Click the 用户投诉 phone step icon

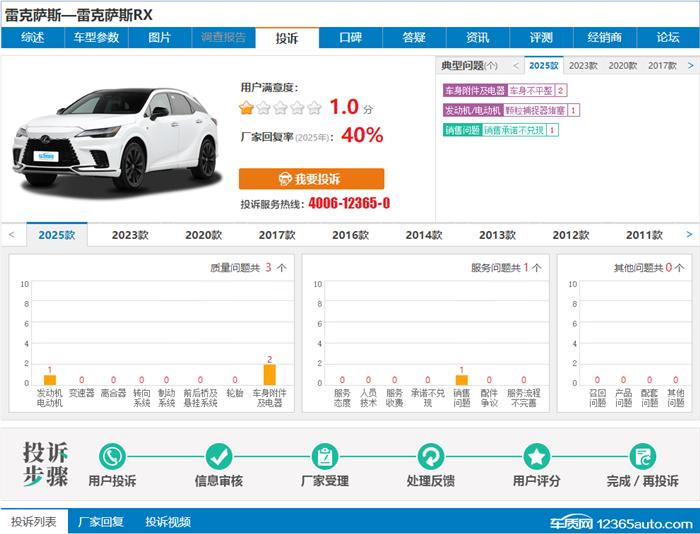(x=112, y=456)
